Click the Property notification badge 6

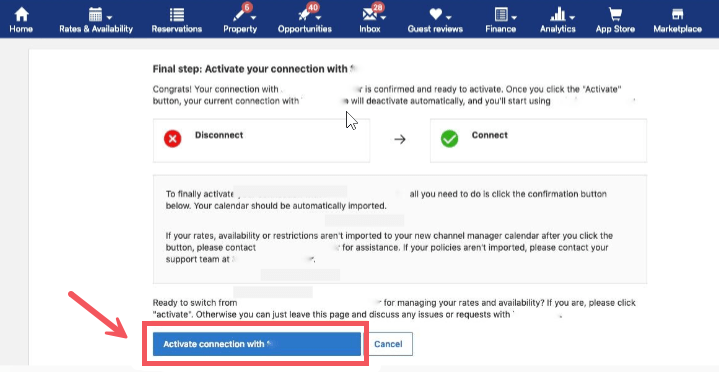(248, 7)
